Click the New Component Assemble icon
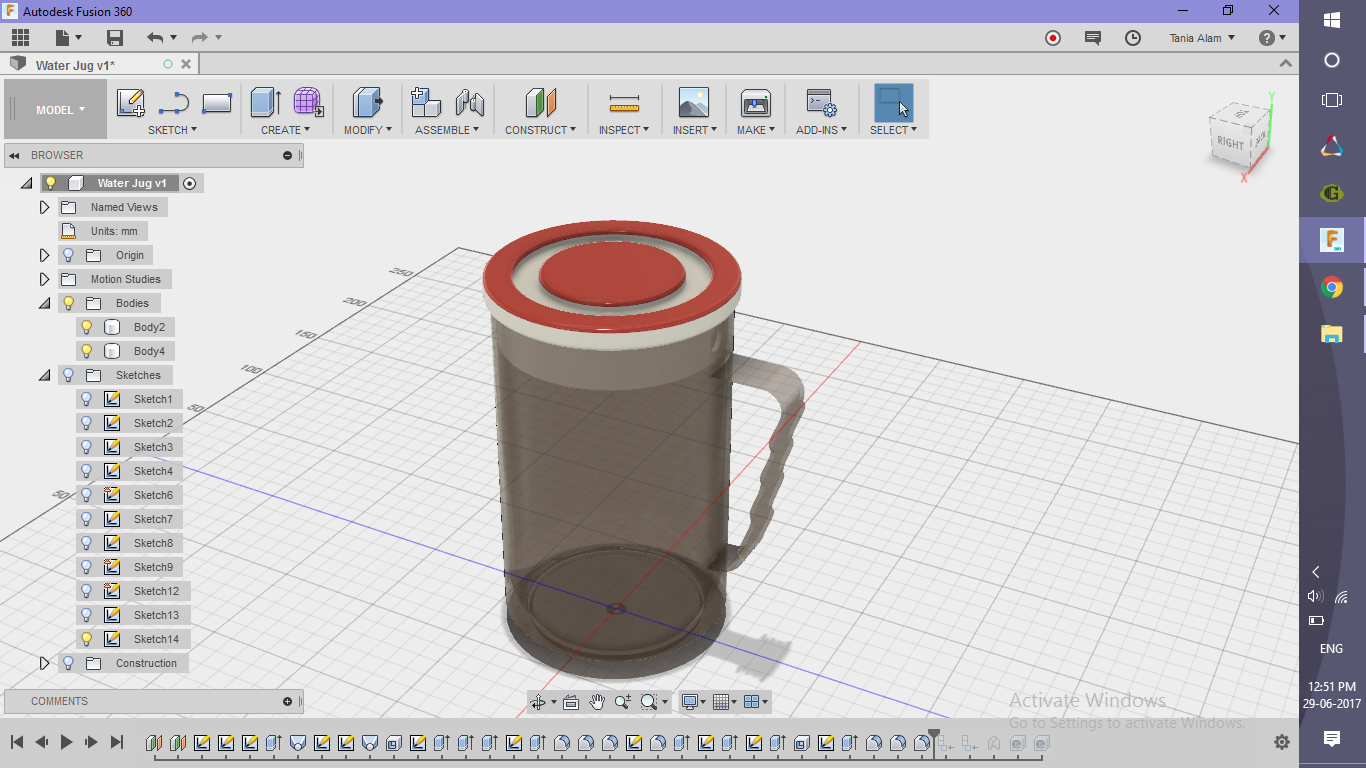Screen dimensions: 1366x768 [426, 103]
